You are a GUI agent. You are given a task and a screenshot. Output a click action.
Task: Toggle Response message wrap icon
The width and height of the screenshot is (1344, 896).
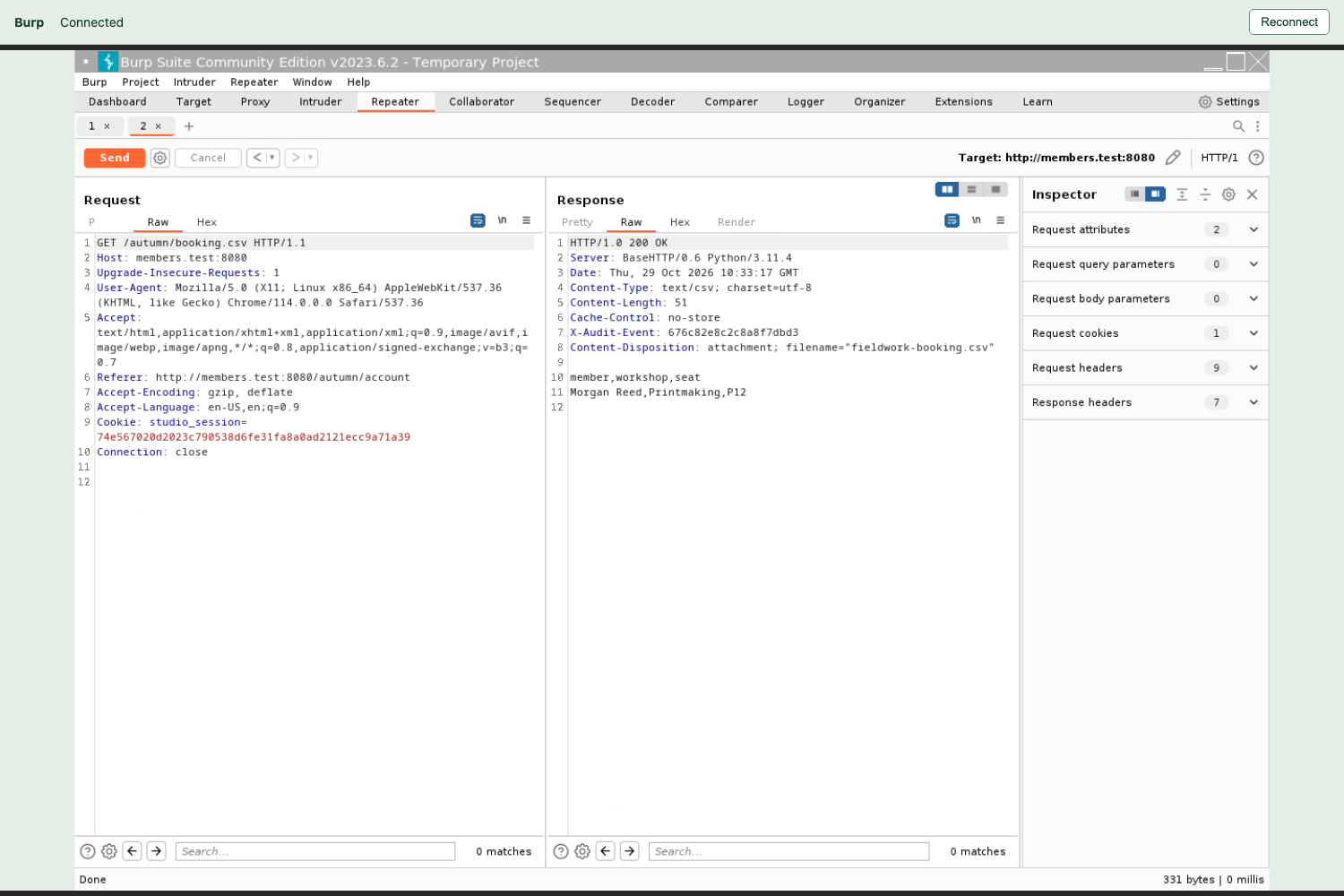[x=952, y=220]
